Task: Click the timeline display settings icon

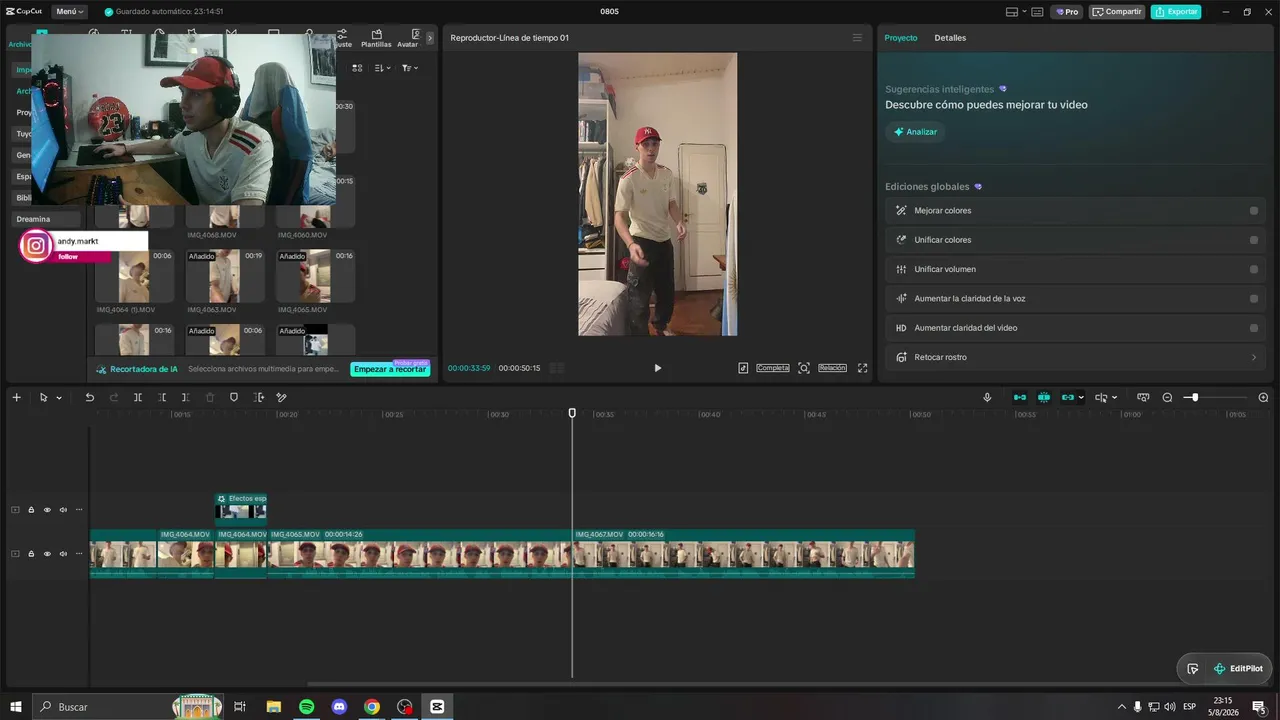Action: point(1143,397)
